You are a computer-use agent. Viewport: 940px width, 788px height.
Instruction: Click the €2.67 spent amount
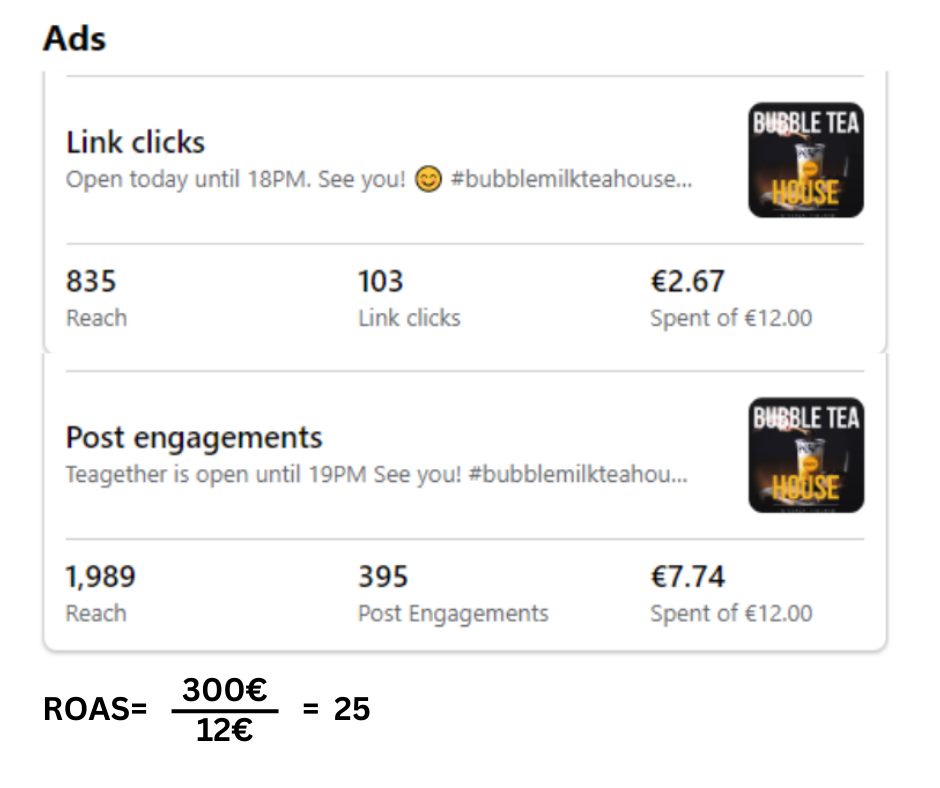click(687, 282)
